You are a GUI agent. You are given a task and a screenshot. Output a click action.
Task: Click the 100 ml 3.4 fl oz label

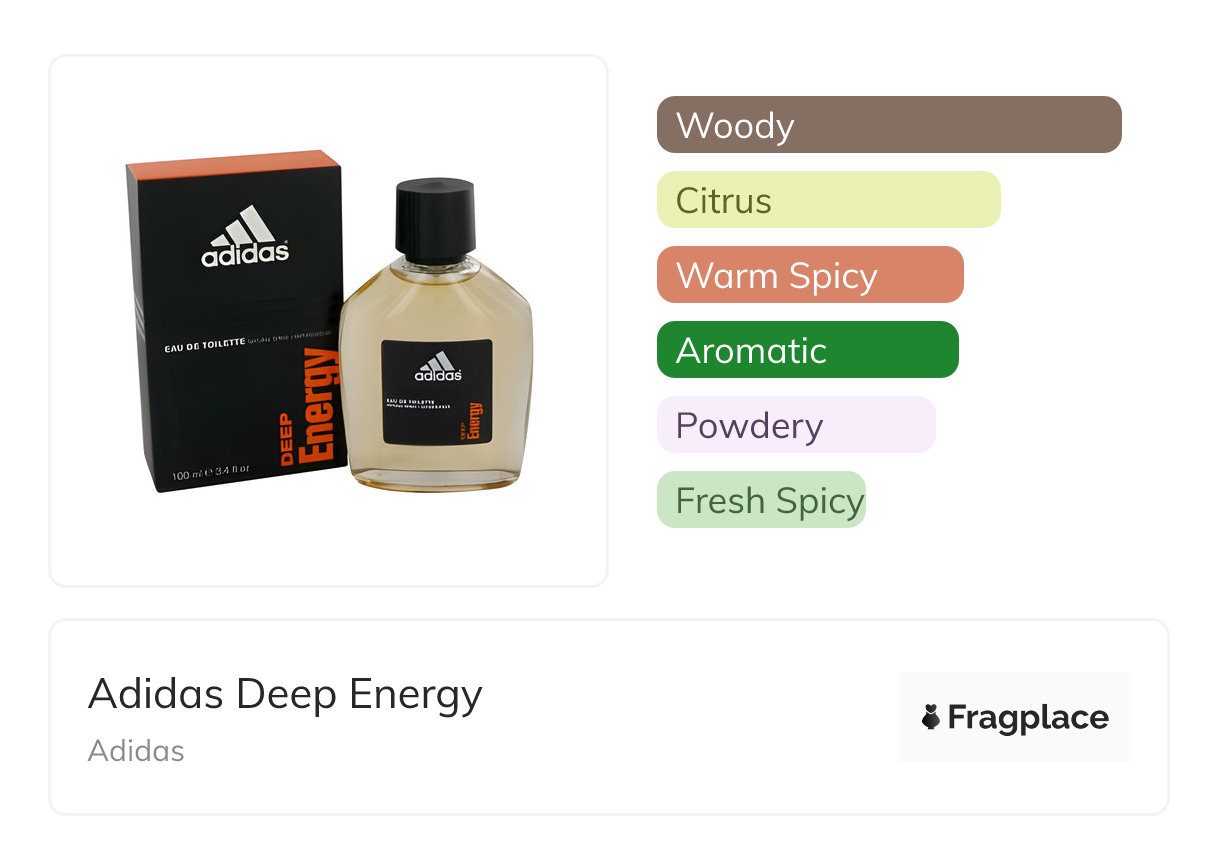click(211, 470)
